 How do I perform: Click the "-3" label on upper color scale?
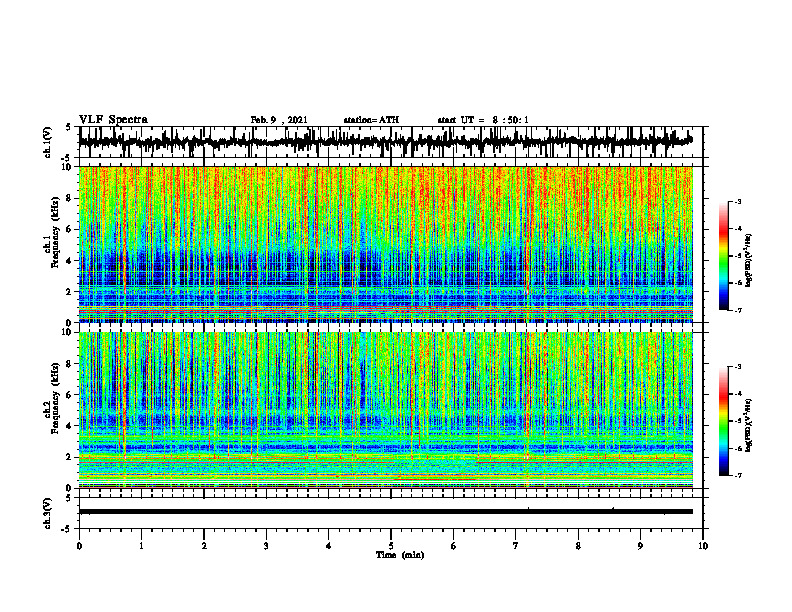pyautogui.click(x=737, y=202)
